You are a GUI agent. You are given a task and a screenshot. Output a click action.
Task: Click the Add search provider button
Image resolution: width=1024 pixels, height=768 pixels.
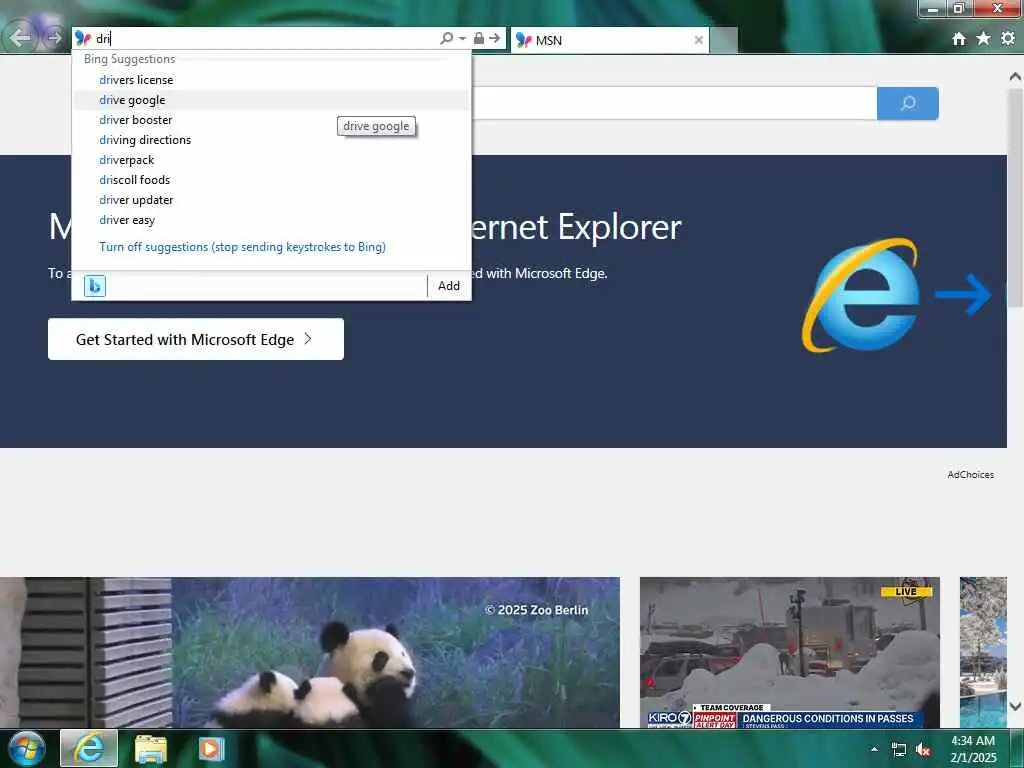tap(449, 285)
